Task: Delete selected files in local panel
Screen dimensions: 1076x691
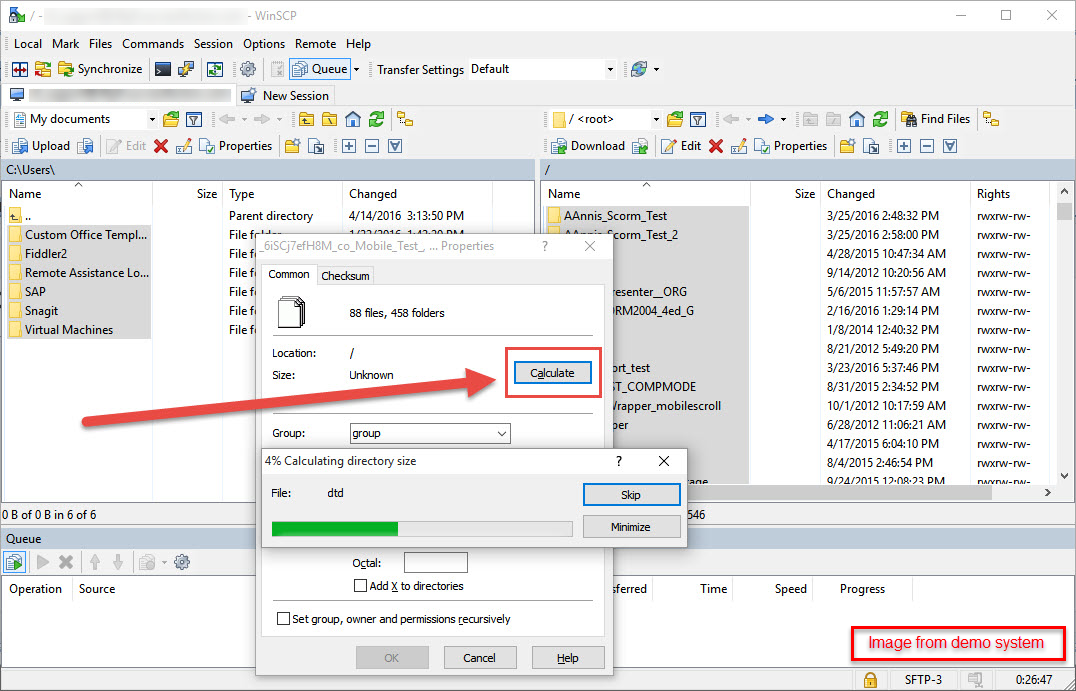Action: tap(161, 146)
